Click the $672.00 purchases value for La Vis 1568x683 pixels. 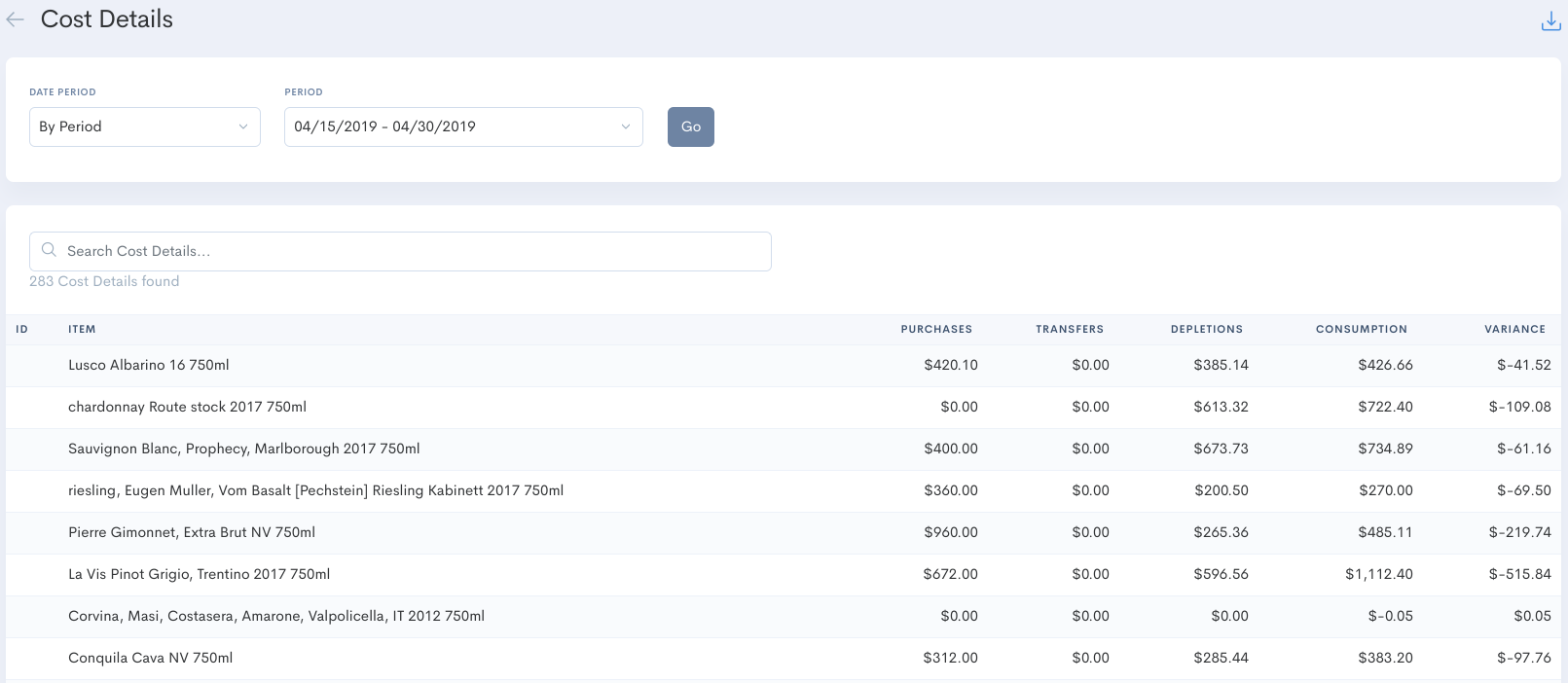click(x=951, y=574)
